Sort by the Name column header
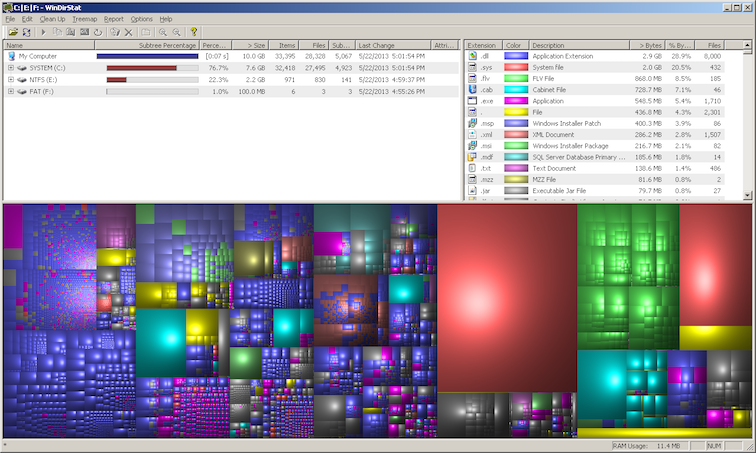This screenshot has width=756, height=453. pyautogui.click(x=49, y=45)
